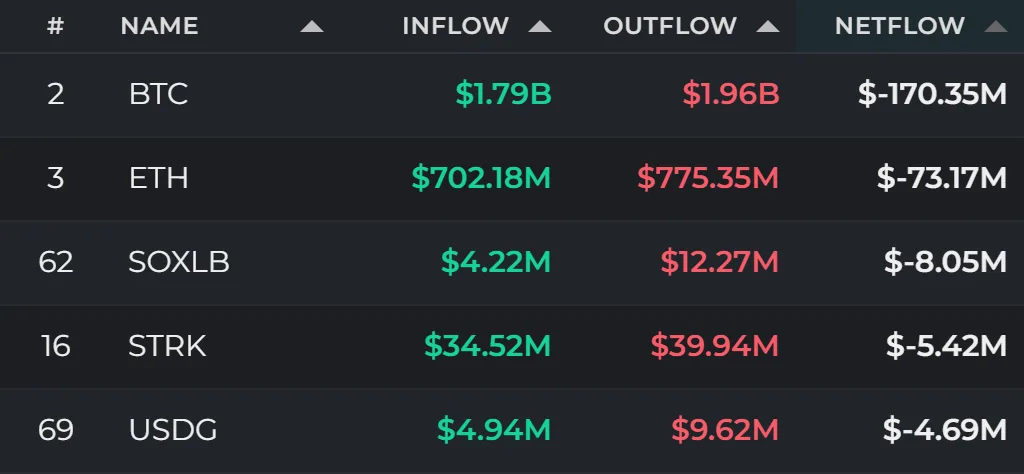Click USDG outflow value $9.62M
The height and width of the screenshot is (474, 1024).
tap(725, 430)
